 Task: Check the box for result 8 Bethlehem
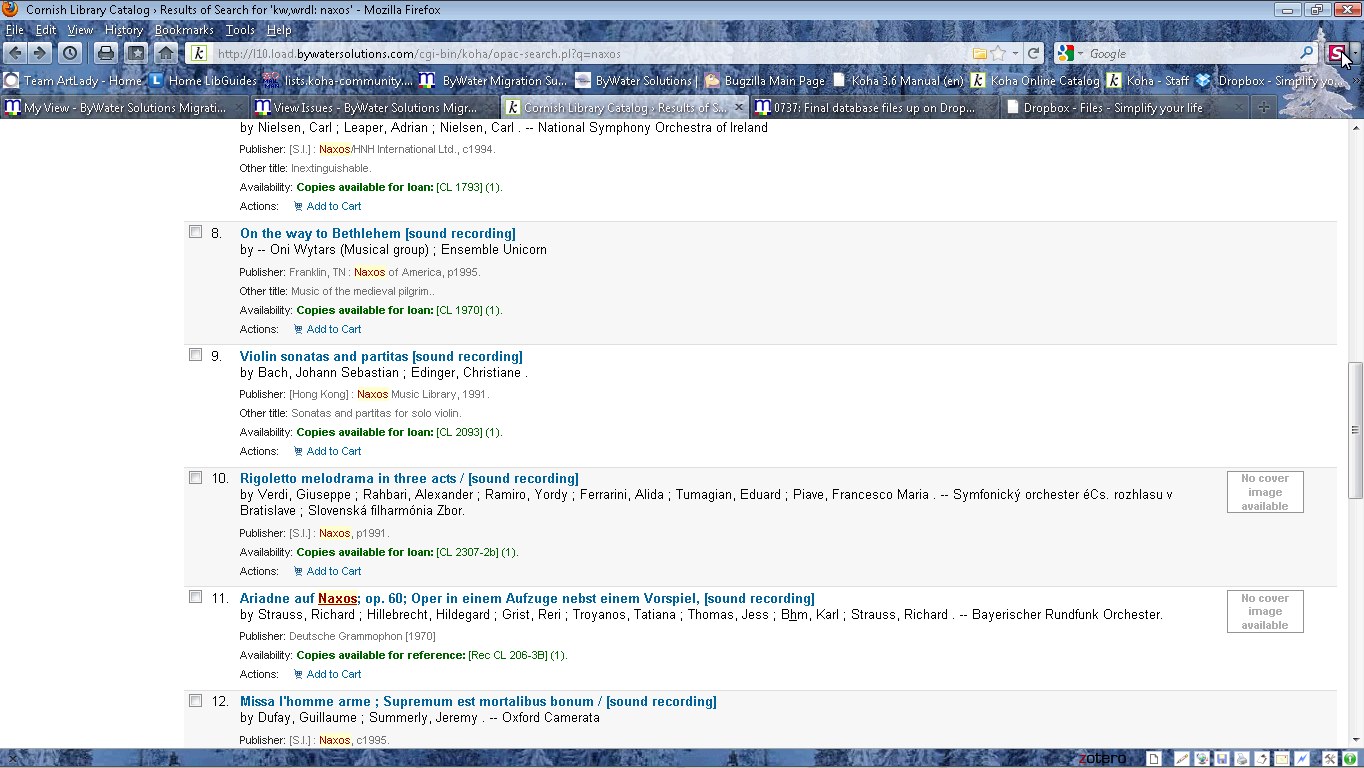(x=196, y=232)
